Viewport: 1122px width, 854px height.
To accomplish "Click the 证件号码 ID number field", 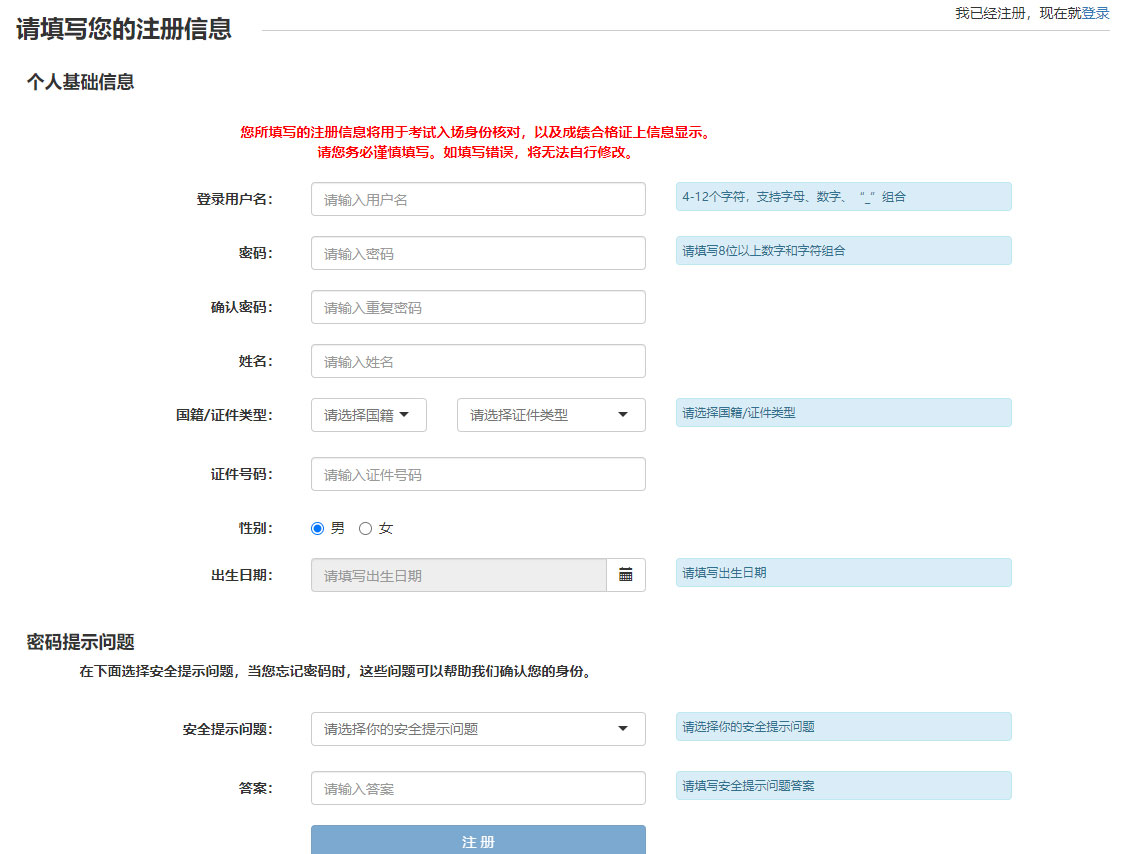I will [478, 473].
